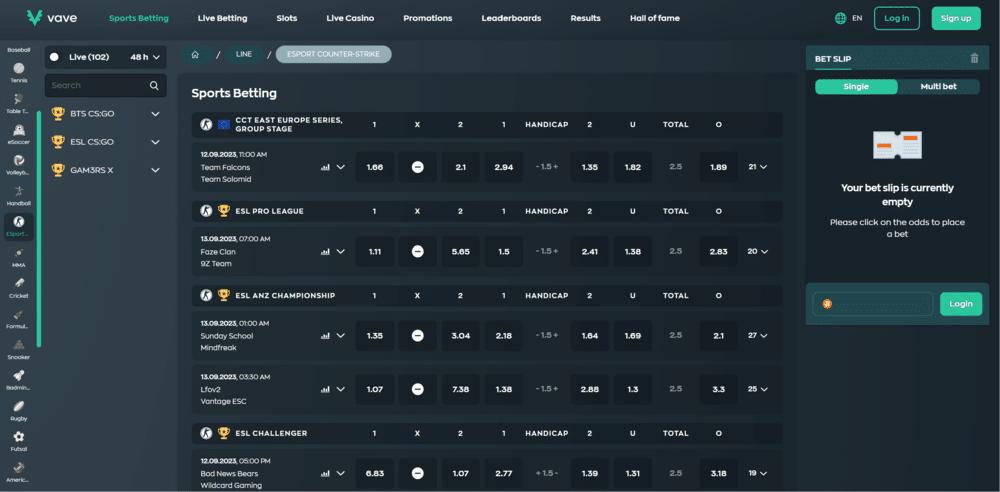Go to the Slots menu
Viewport: 1000px width, 492px height.
click(x=287, y=18)
